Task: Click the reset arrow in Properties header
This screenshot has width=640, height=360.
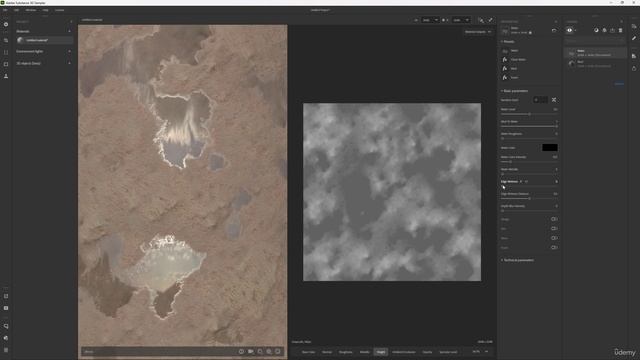Action: pos(554,30)
